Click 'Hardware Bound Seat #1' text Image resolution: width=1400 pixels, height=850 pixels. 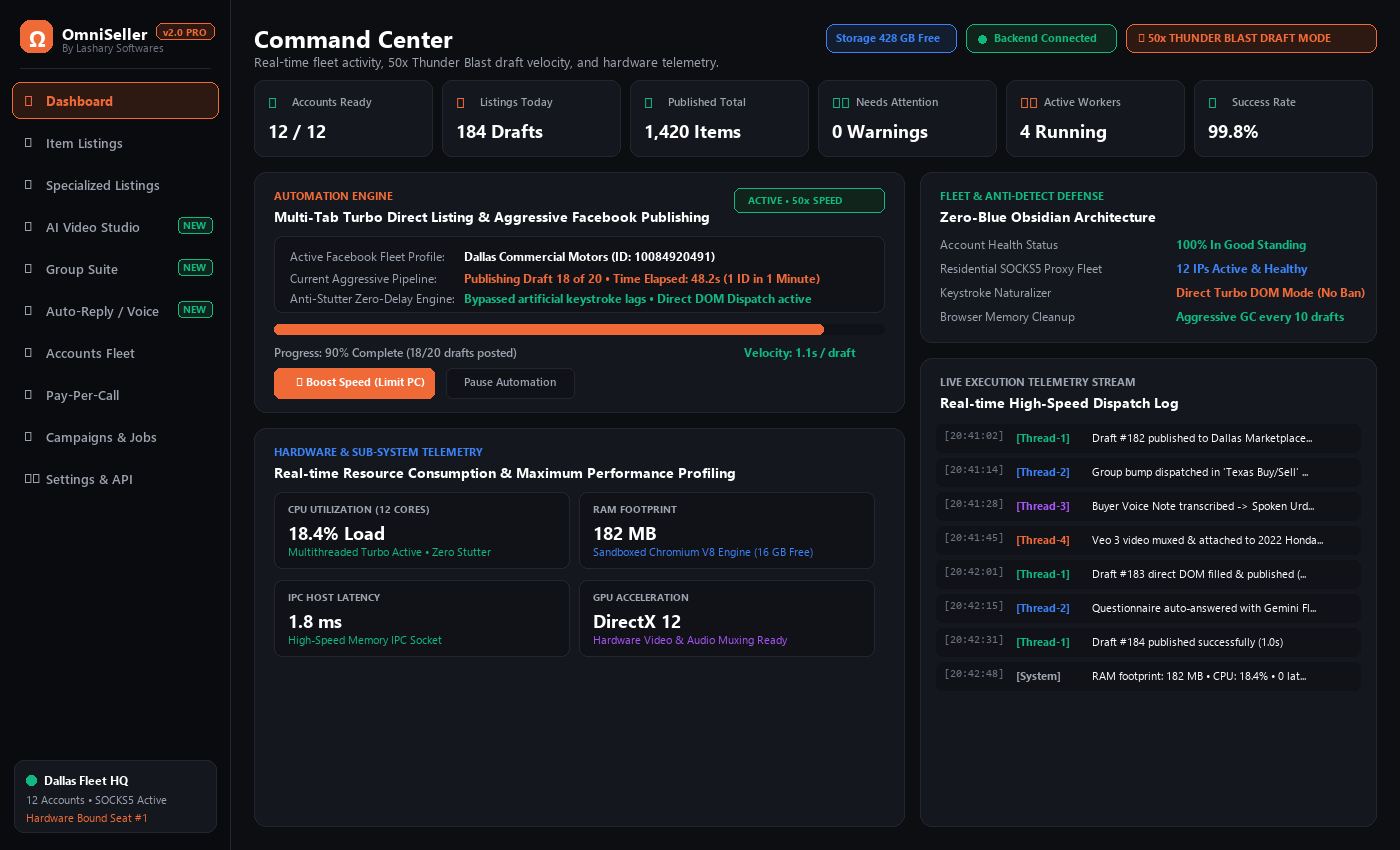coord(87,818)
